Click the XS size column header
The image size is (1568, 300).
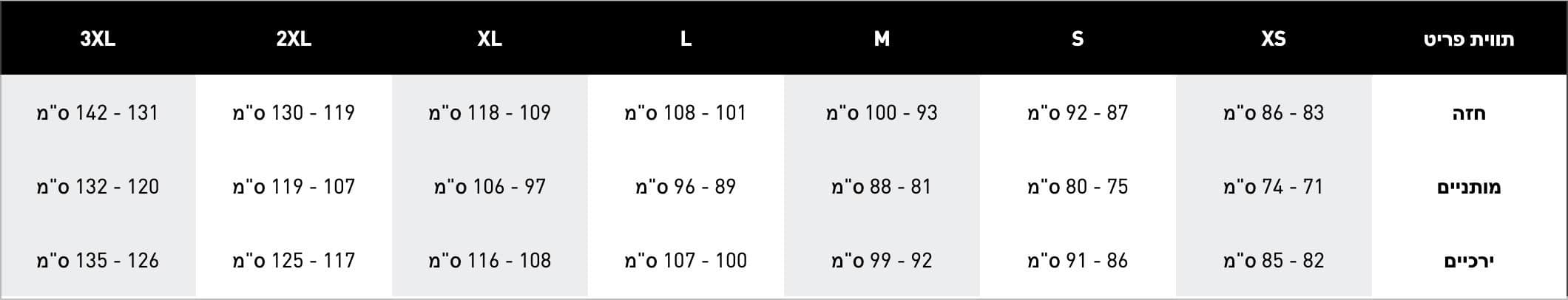coord(1273,38)
